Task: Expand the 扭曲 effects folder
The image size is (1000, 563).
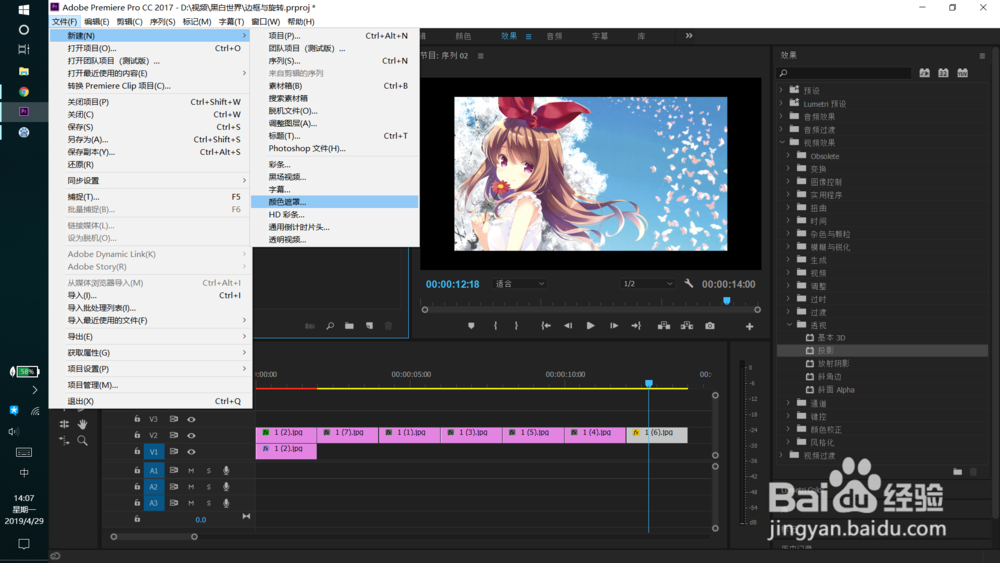Action: point(788,207)
